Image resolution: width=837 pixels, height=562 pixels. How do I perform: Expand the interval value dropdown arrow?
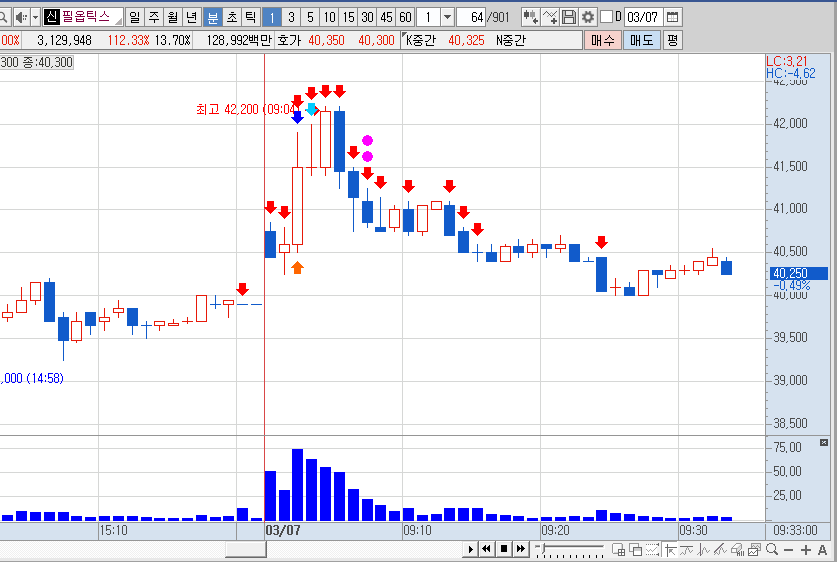[447, 17]
